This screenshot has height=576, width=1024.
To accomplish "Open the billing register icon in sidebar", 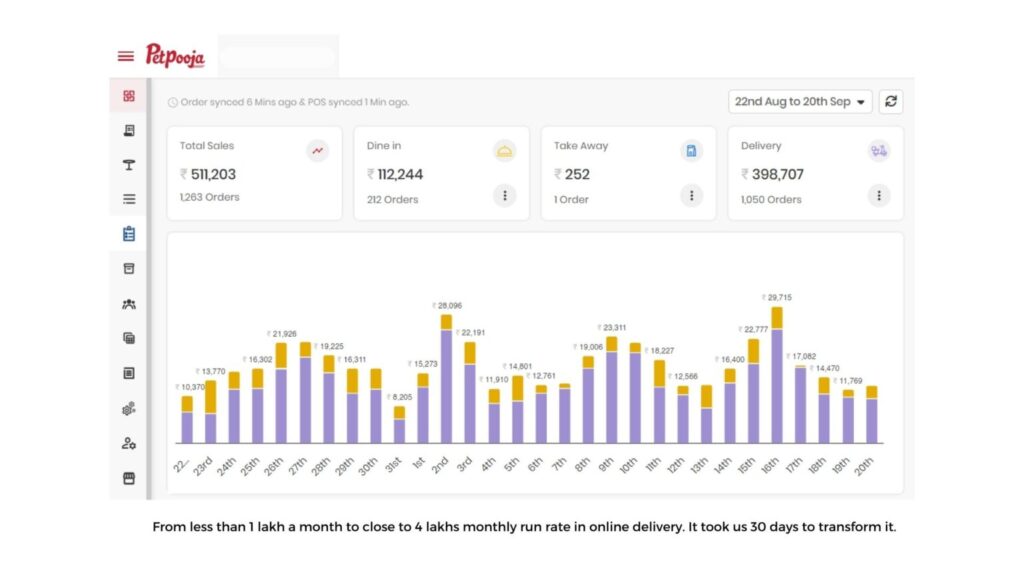I will [x=129, y=130].
